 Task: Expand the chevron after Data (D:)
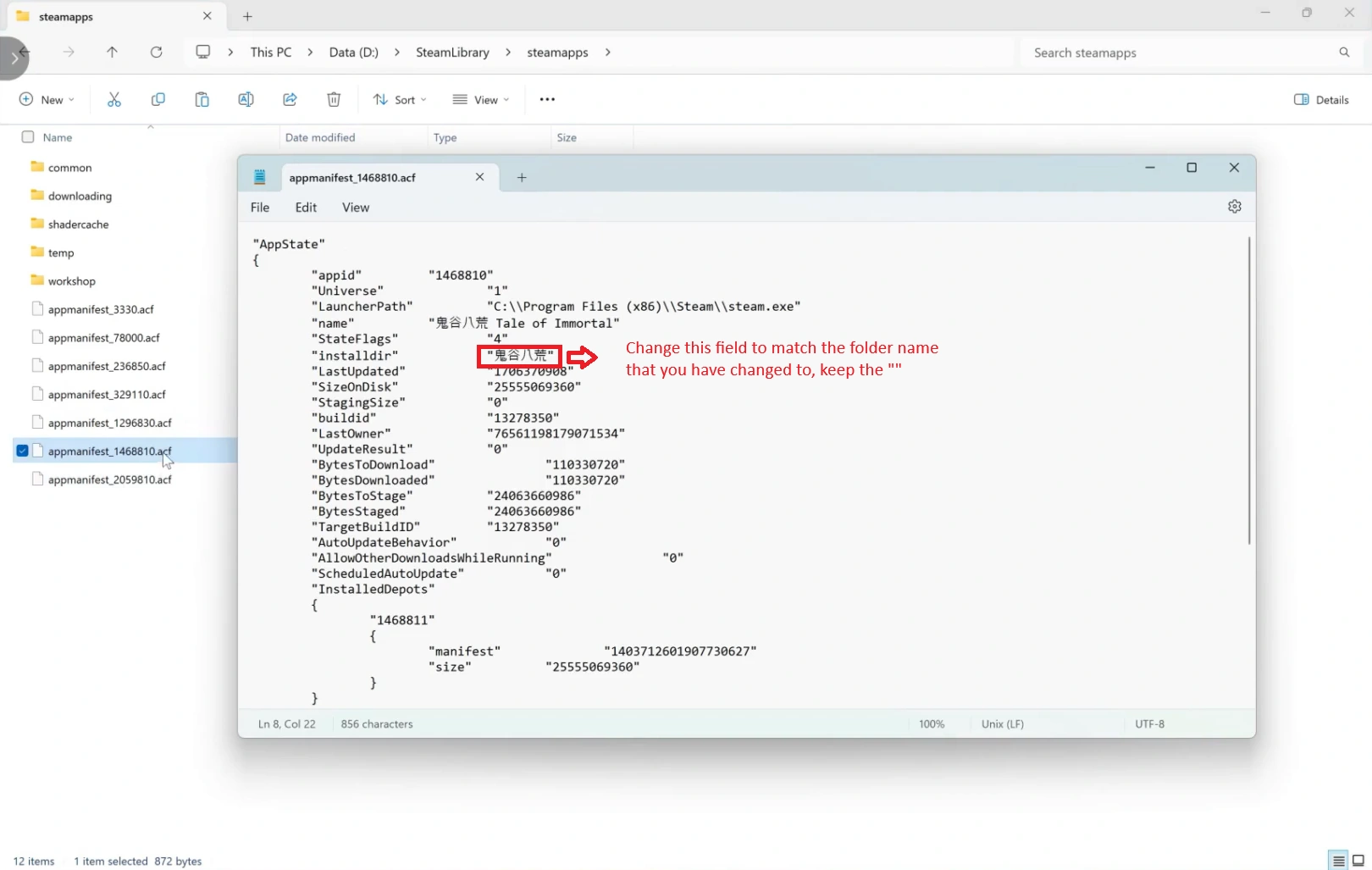pos(396,53)
